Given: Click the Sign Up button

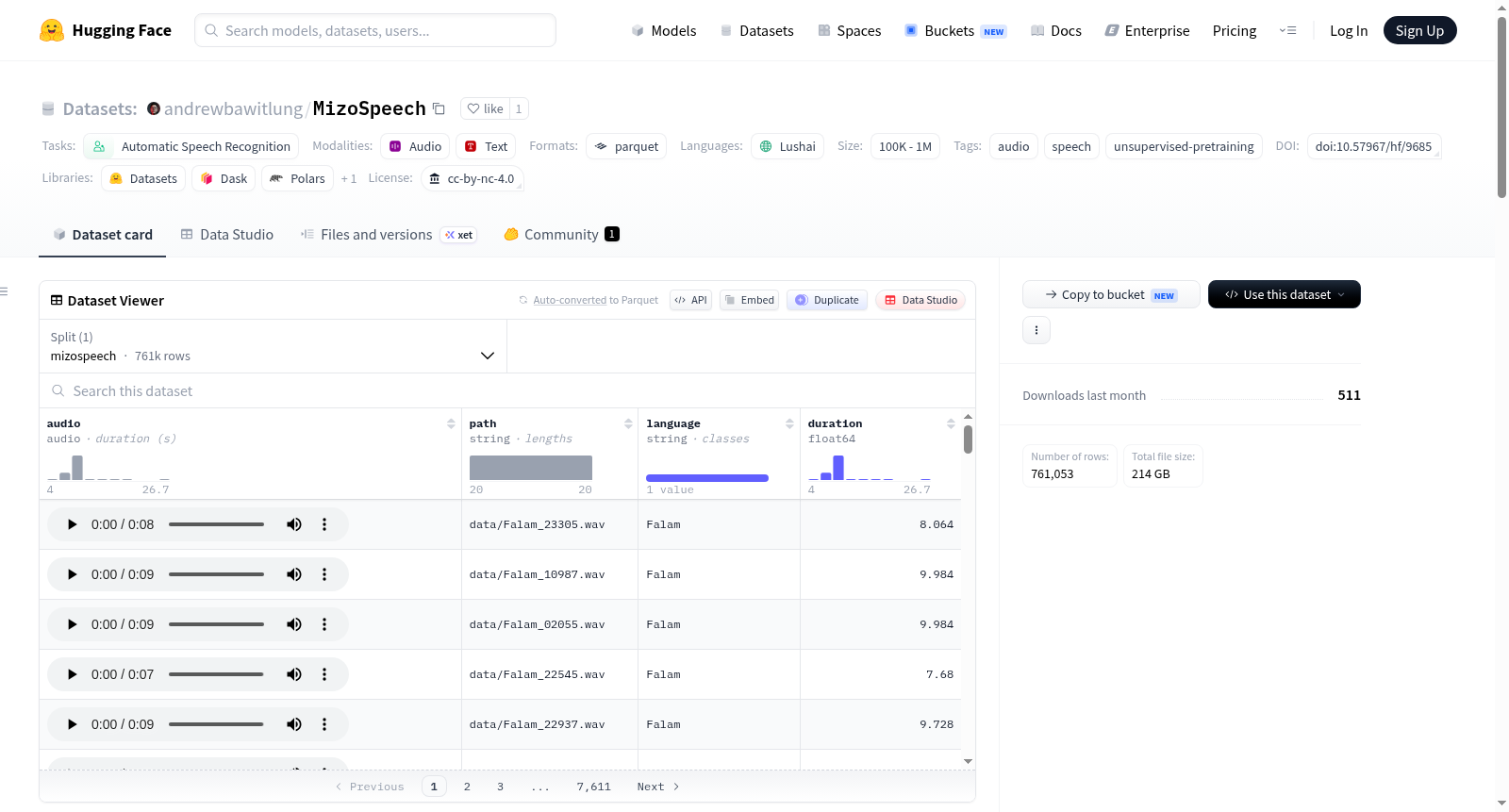Looking at the screenshot, I should (x=1419, y=30).
